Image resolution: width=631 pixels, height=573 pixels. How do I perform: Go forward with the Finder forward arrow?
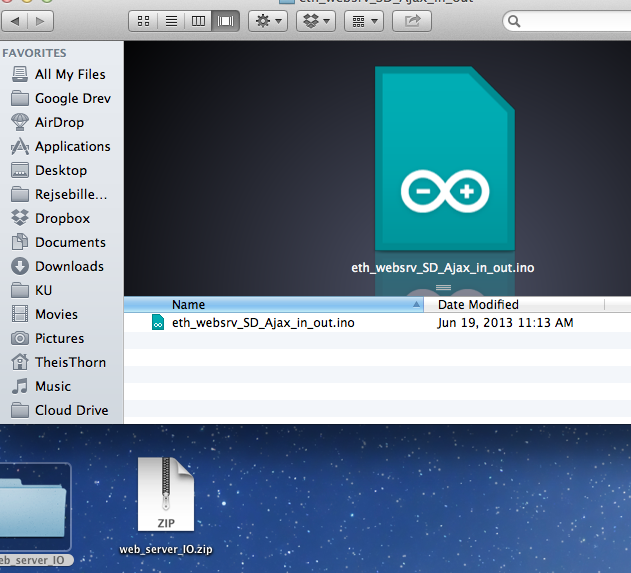coord(40,21)
